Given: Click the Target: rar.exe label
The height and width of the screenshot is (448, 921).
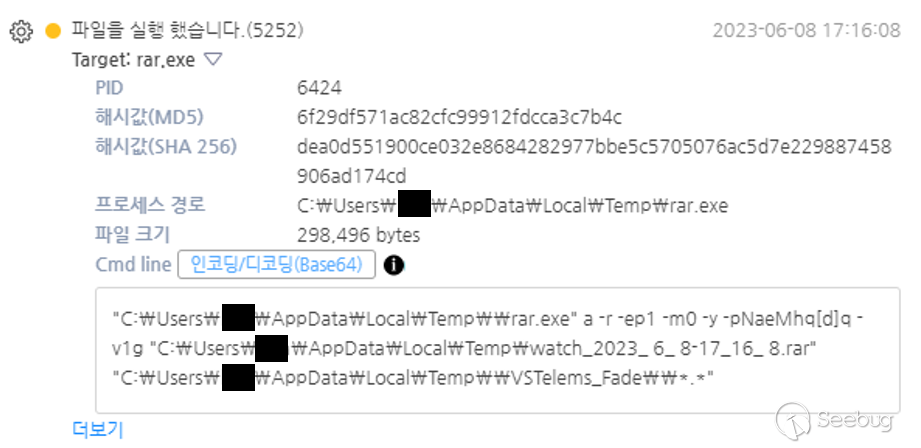Looking at the screenshot, I should [133, 60].
